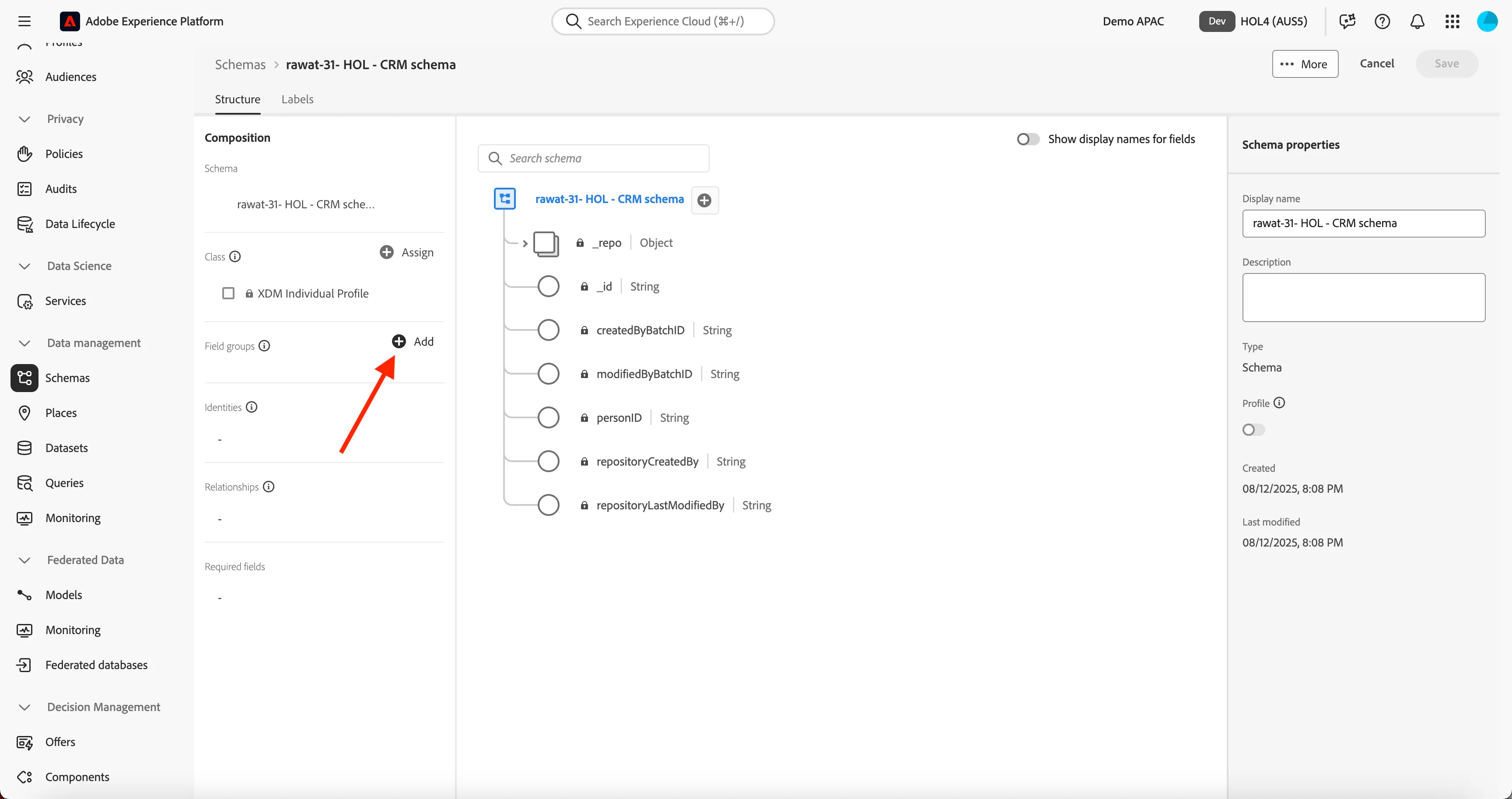Open the app switcher grid icon
1512x799 pixels.
1452,21
